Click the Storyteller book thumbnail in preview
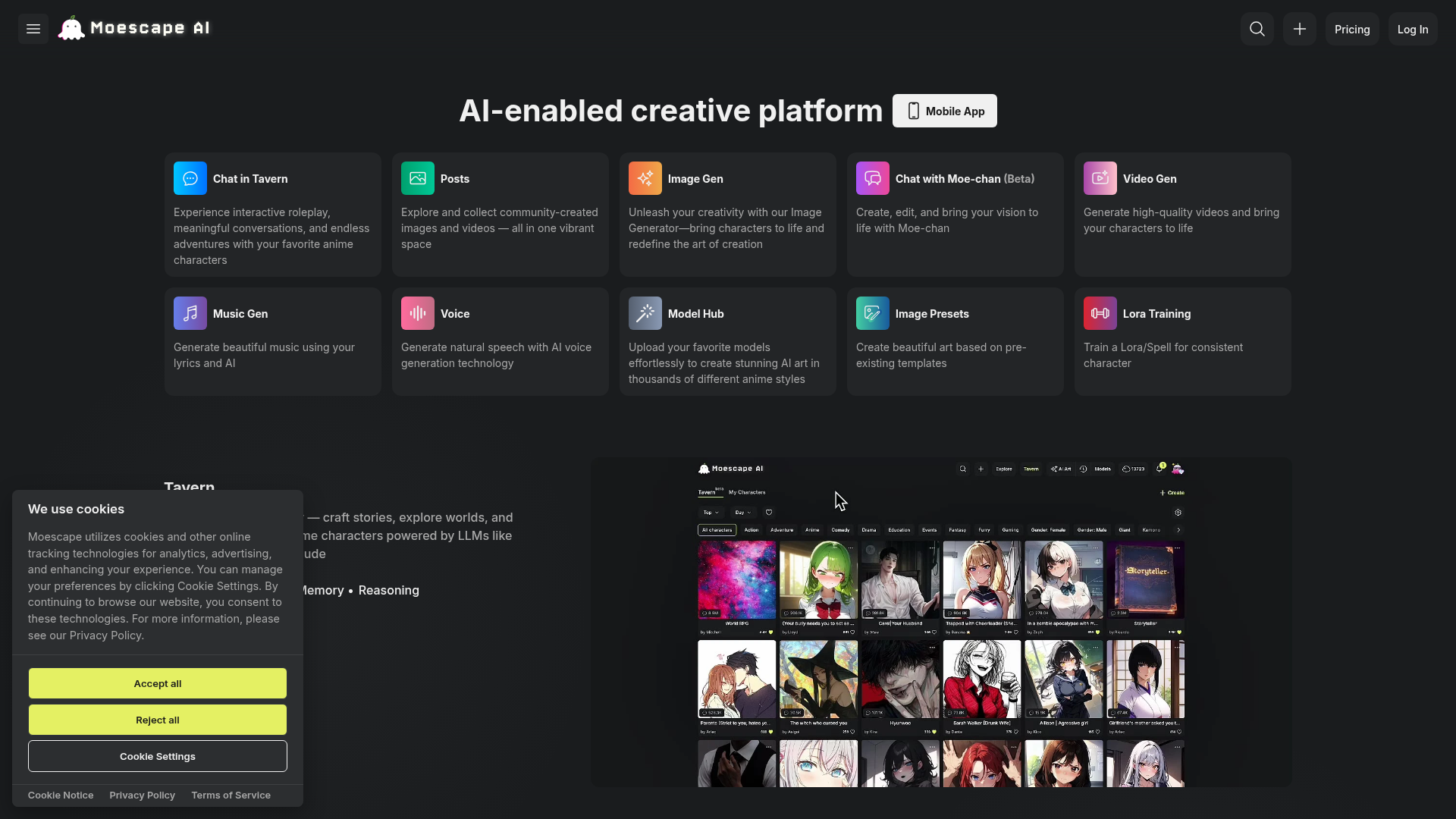 pos(1145,580)
